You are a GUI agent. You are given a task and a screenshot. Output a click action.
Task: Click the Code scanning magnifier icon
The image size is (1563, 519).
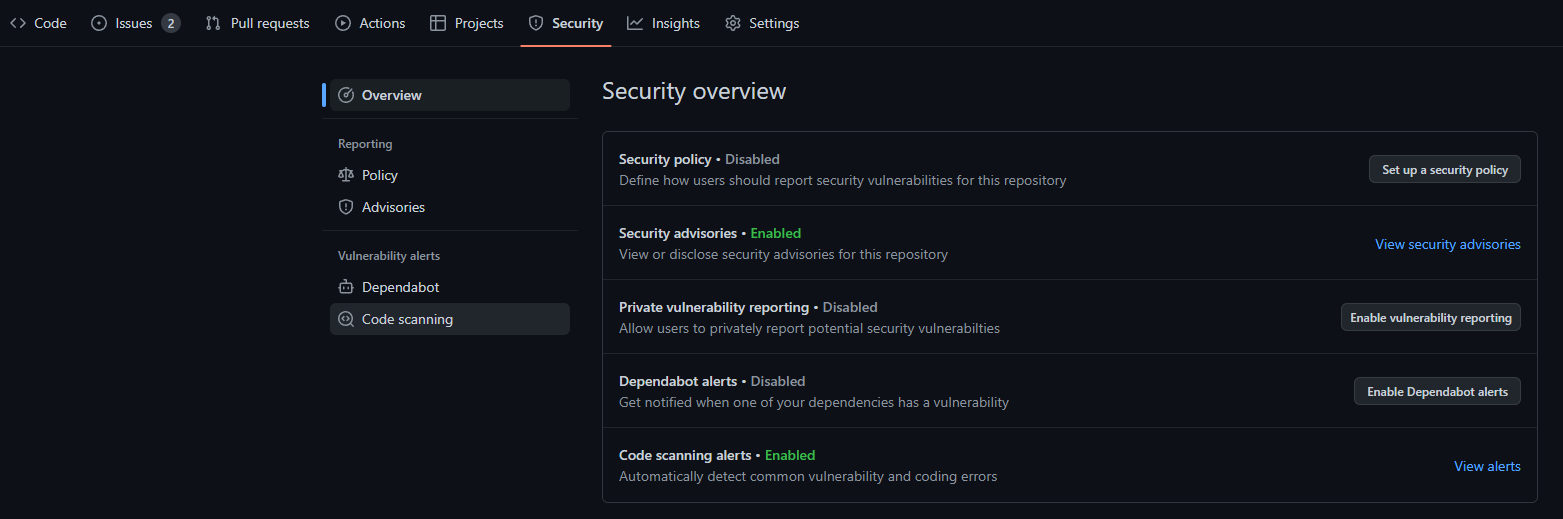click(346, 319)
